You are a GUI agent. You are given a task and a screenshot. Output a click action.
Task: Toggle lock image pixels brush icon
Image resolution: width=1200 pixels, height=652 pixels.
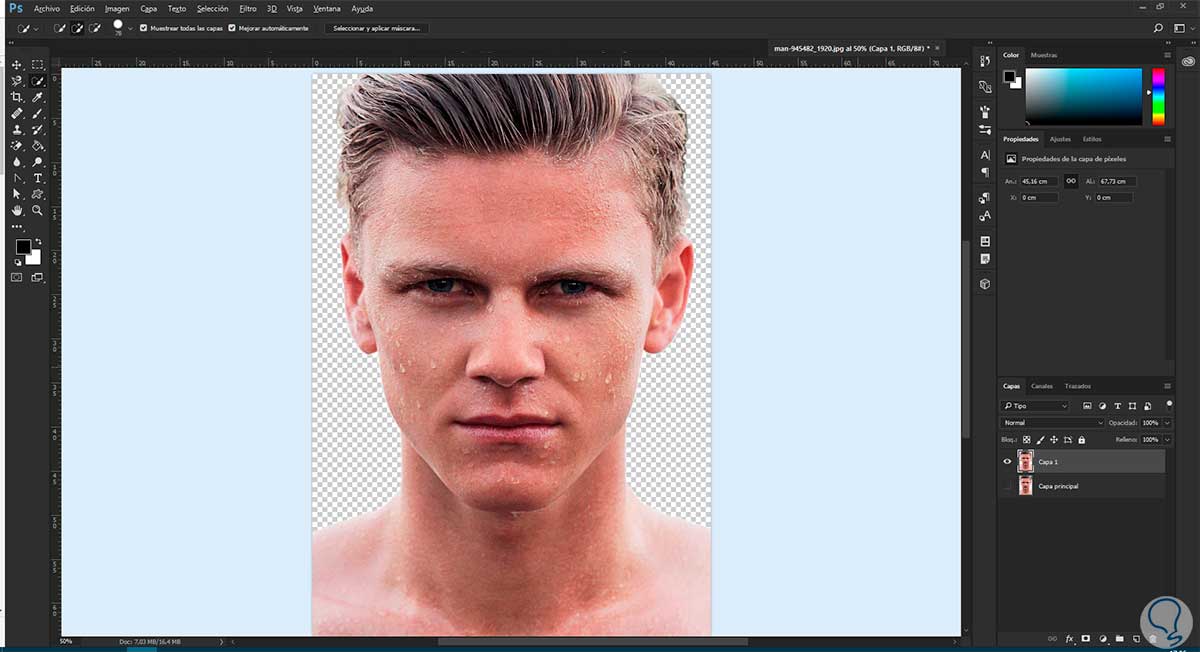click(1041, 440)
